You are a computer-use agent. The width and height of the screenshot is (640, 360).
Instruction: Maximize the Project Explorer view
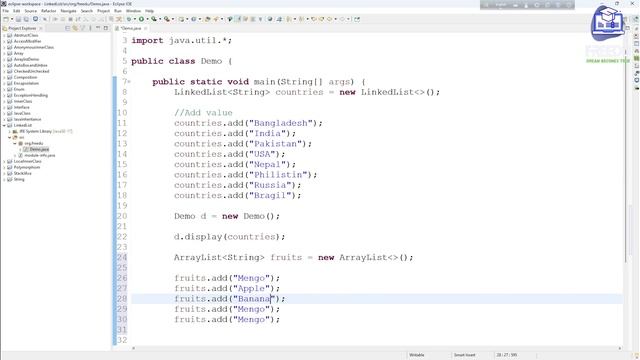(106, 28)
